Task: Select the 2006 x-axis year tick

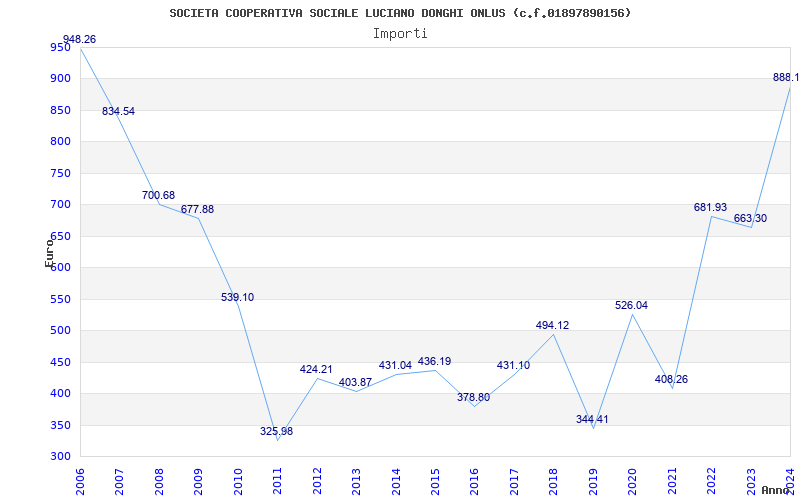Action: pyautogui.click(x=80, y=480)
